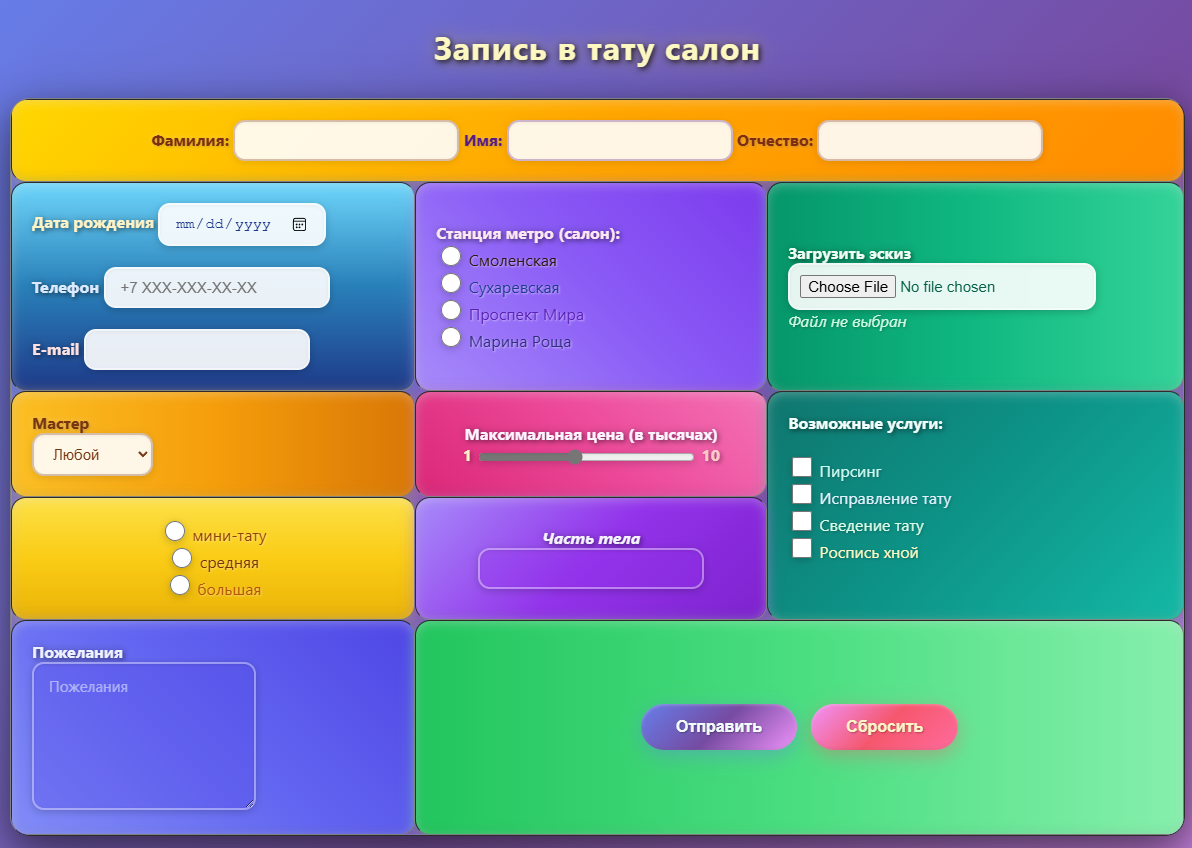Screen dimensions: 1192x848
Task: Click the 'No file chosen' text
Action: [x=947, y=287]
